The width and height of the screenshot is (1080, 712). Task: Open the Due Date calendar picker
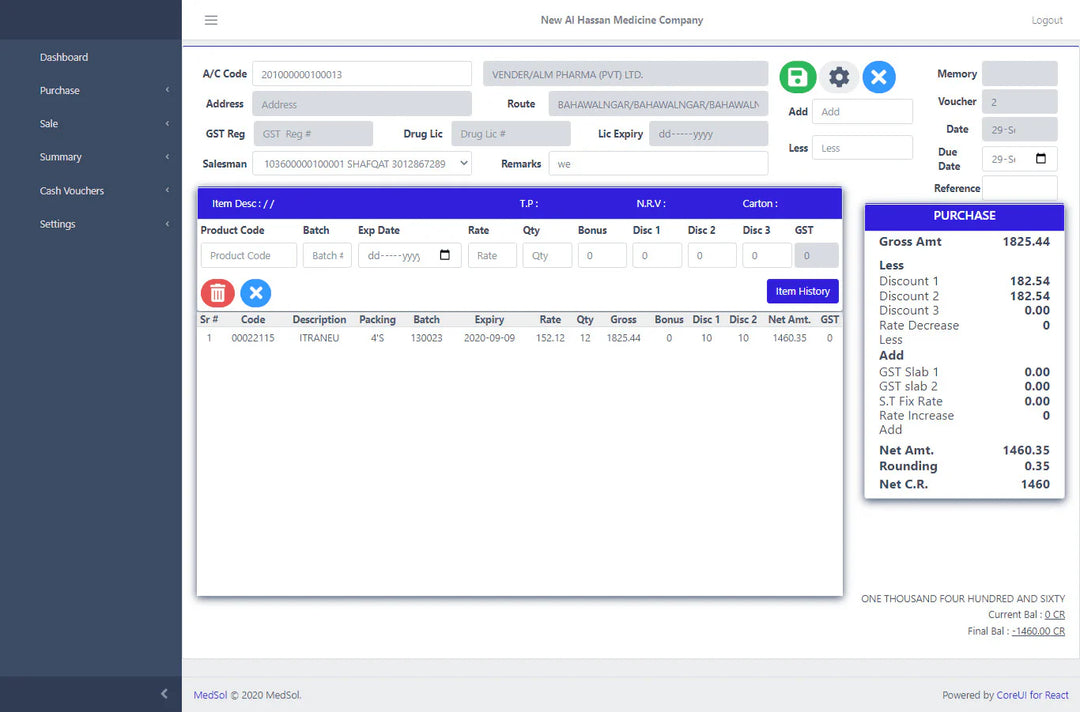click(1040, 159)
